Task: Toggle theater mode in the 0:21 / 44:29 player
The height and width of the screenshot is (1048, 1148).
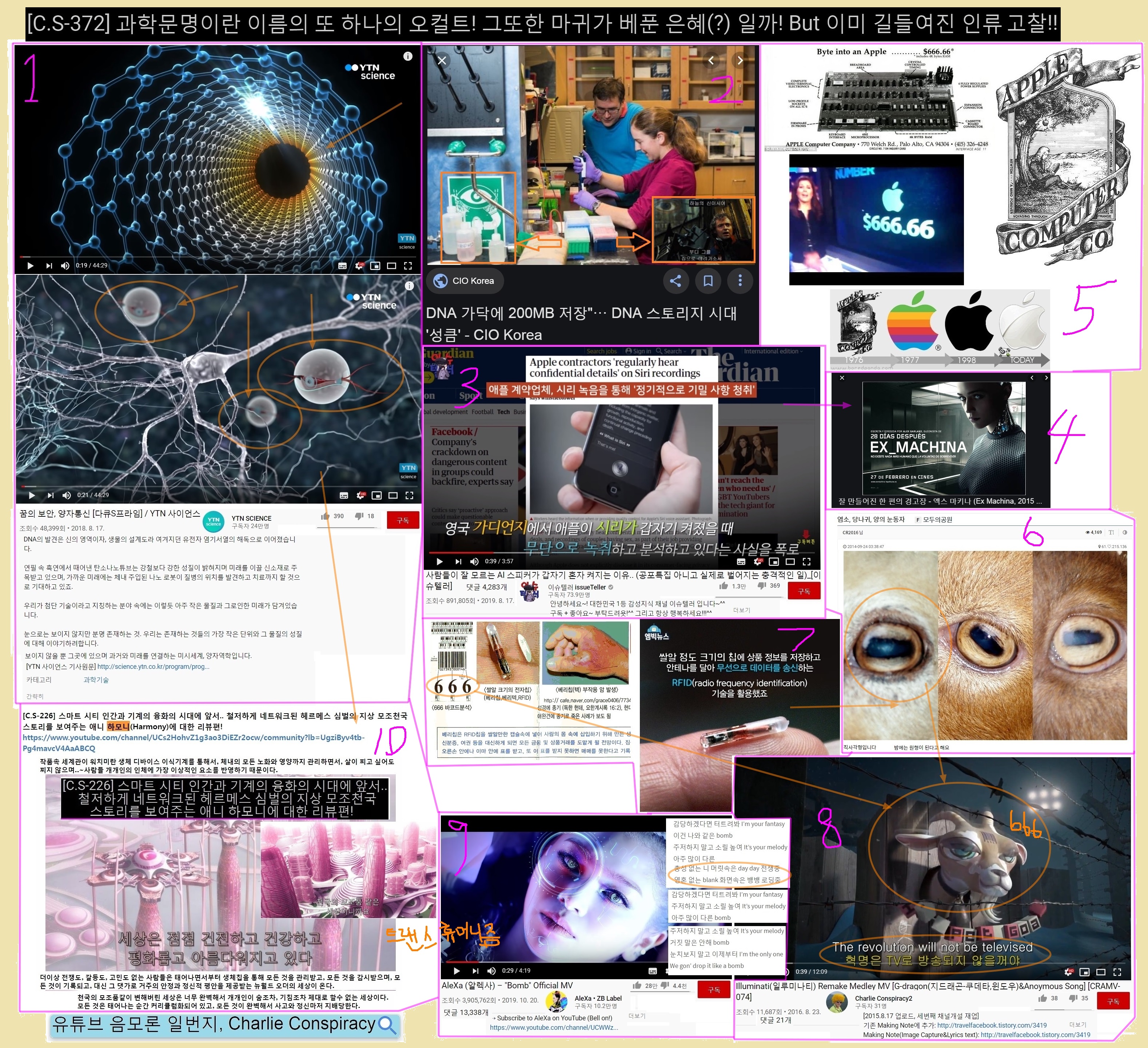Action: coord(393,495)
